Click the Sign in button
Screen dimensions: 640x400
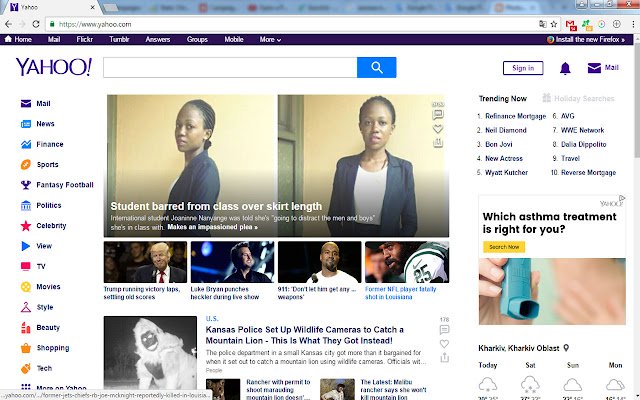[522, 68]
